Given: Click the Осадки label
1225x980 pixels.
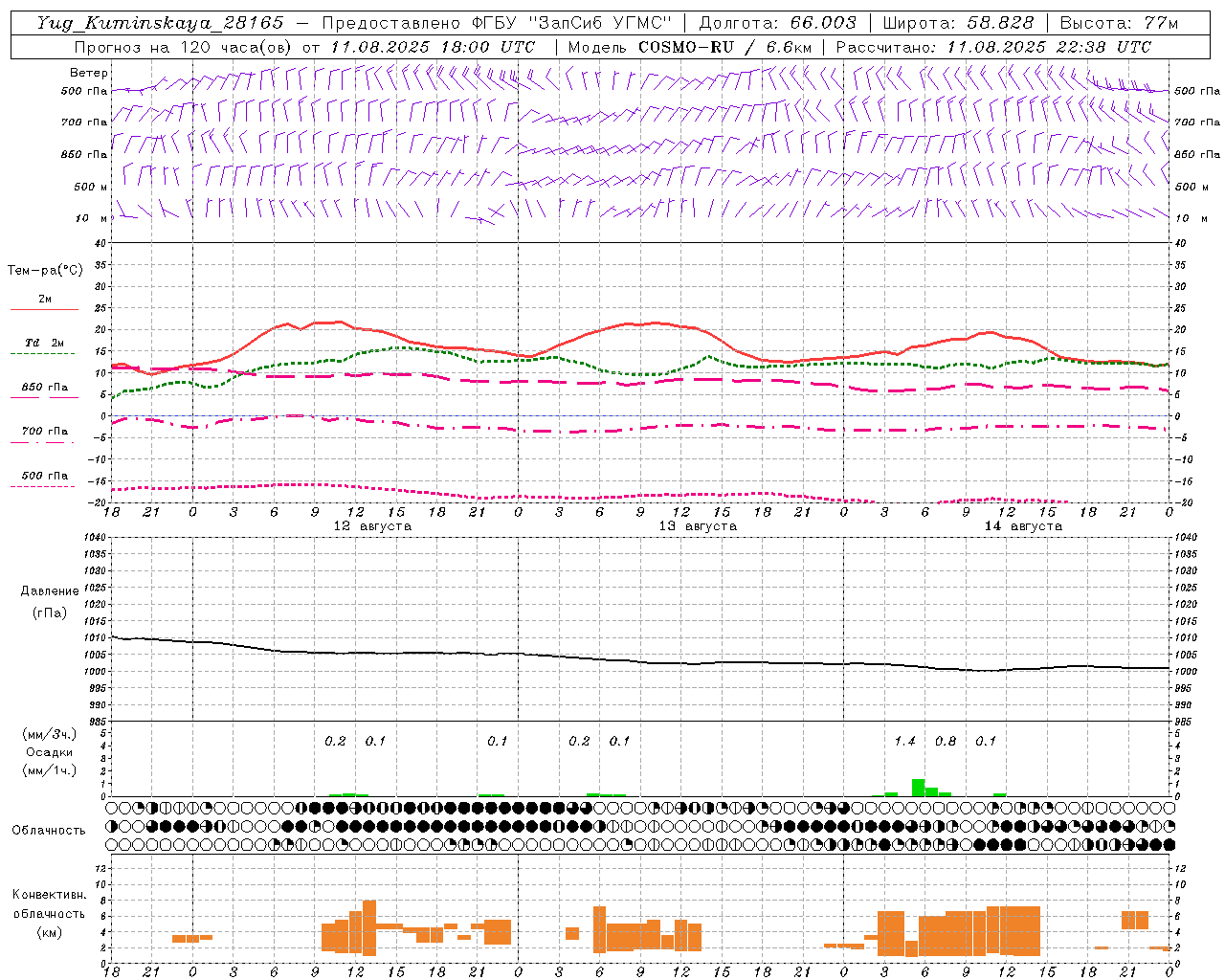Looking at the screenshot, I should pyautogui.click(x=49, y=752).
